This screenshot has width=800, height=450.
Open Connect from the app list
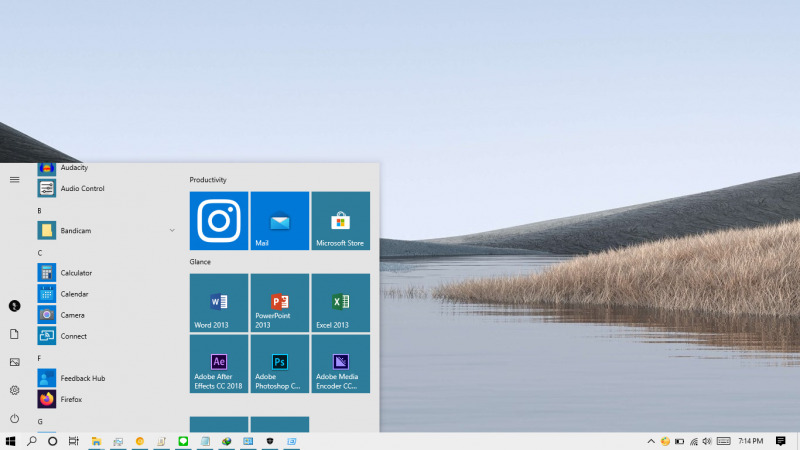pos(106,336)
